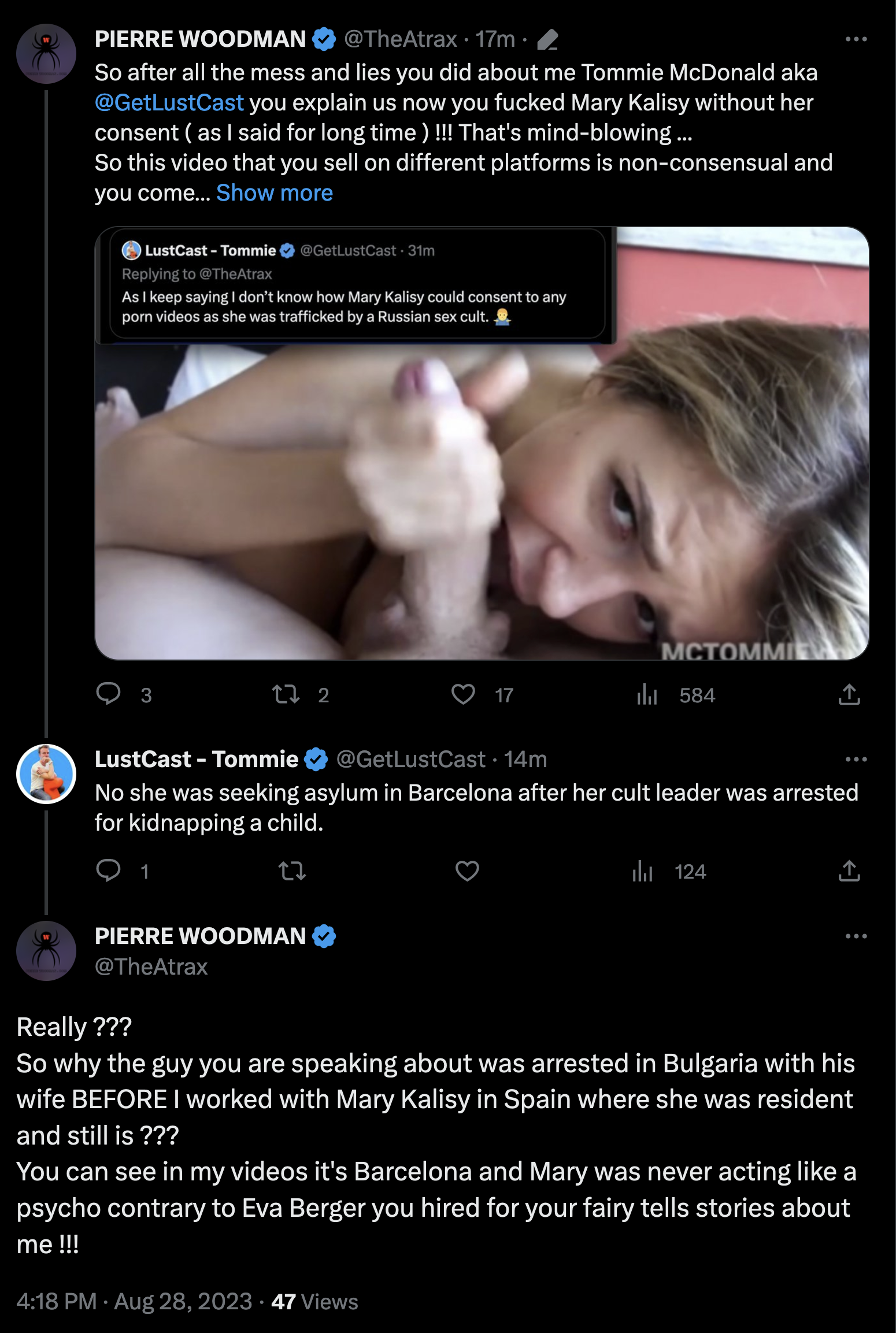The height and width of the screenshot is (1333, 896).
Task: Click the 17m timestamp on the top tweet
Action: (495, 39)
